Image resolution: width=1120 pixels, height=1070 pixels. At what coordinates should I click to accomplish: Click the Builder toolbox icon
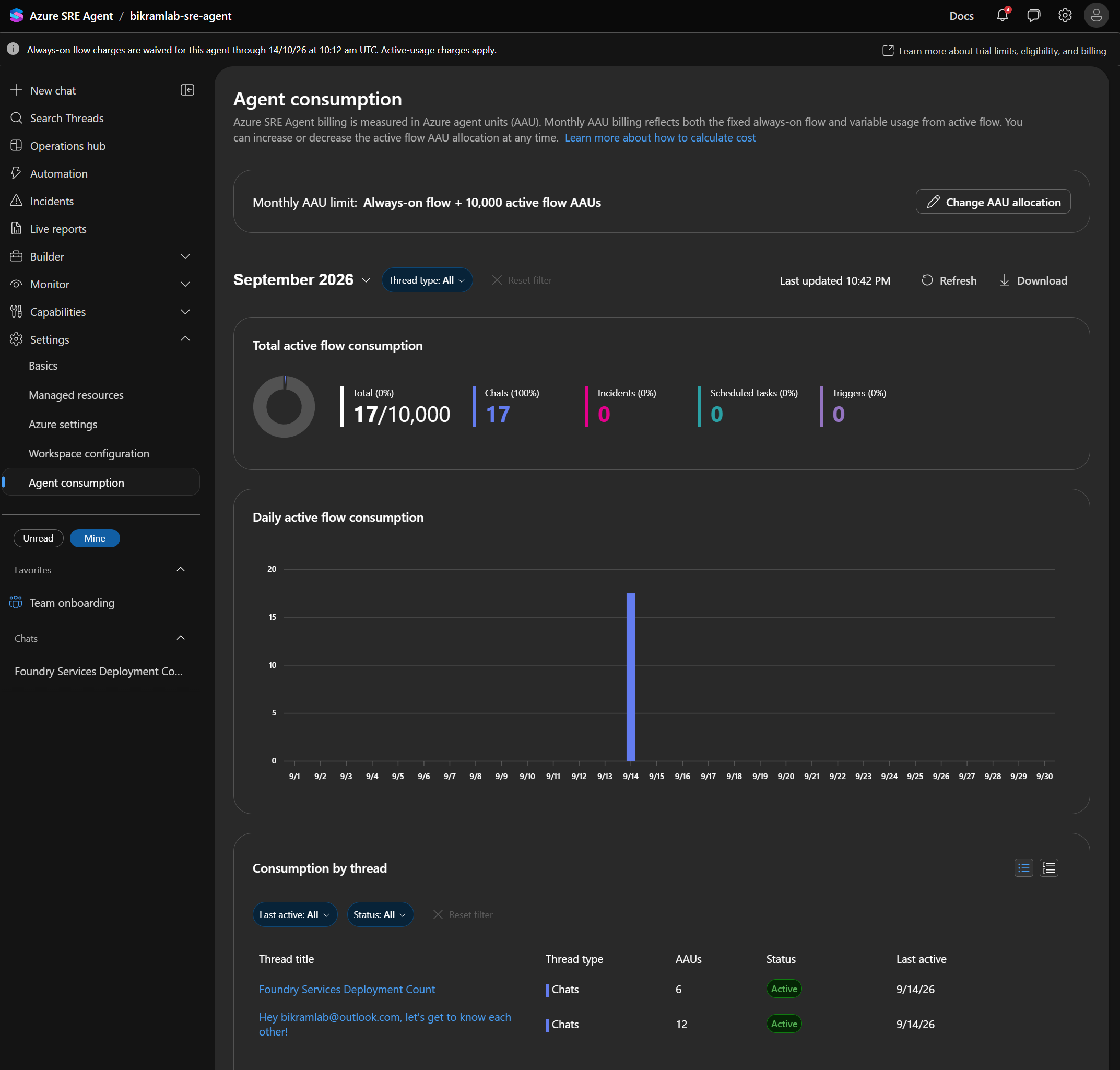point(16,256)
